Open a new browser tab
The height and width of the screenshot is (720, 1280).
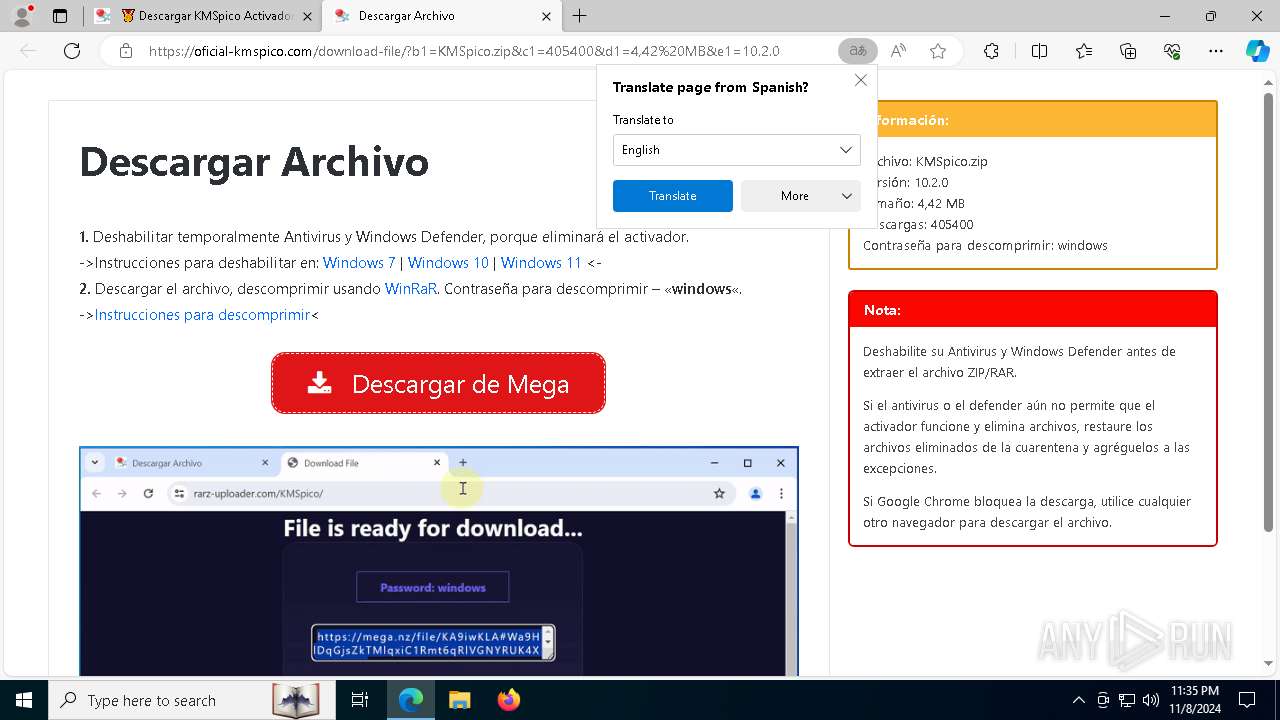pyautogui.click(x=580, y=16)
